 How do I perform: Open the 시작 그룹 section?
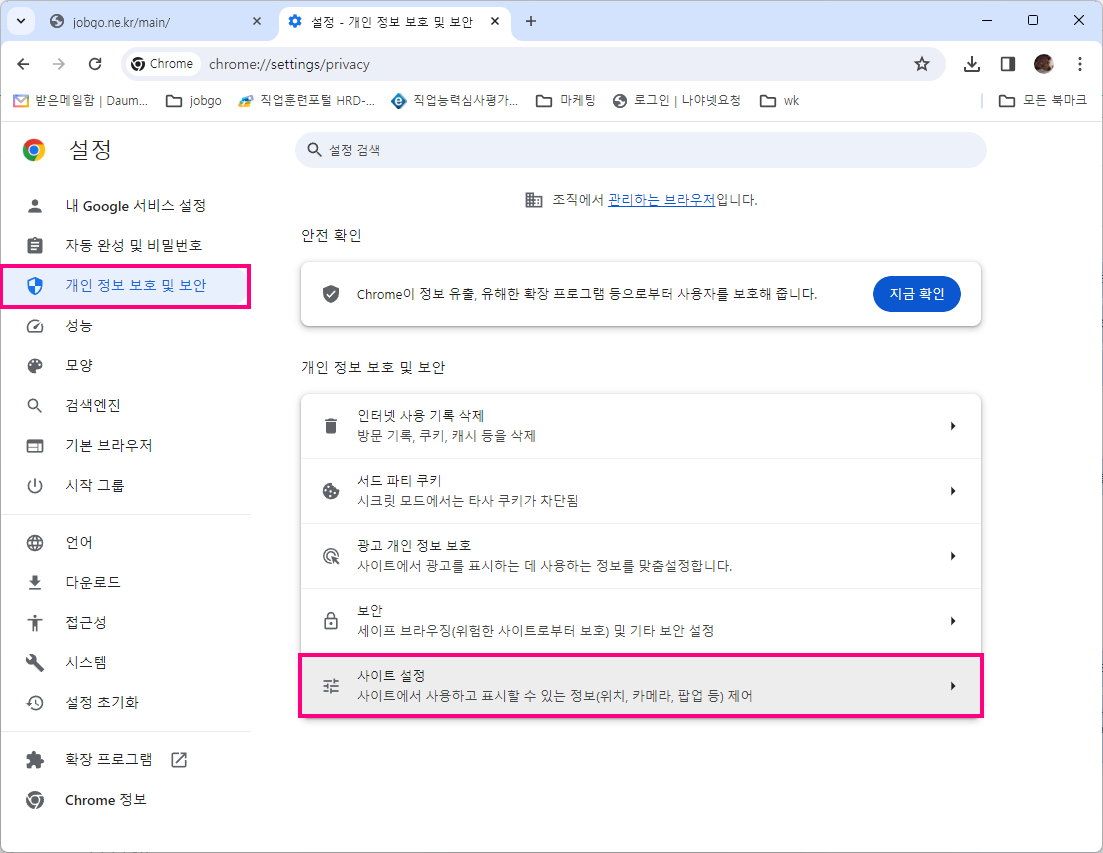(x=127, y=486)
